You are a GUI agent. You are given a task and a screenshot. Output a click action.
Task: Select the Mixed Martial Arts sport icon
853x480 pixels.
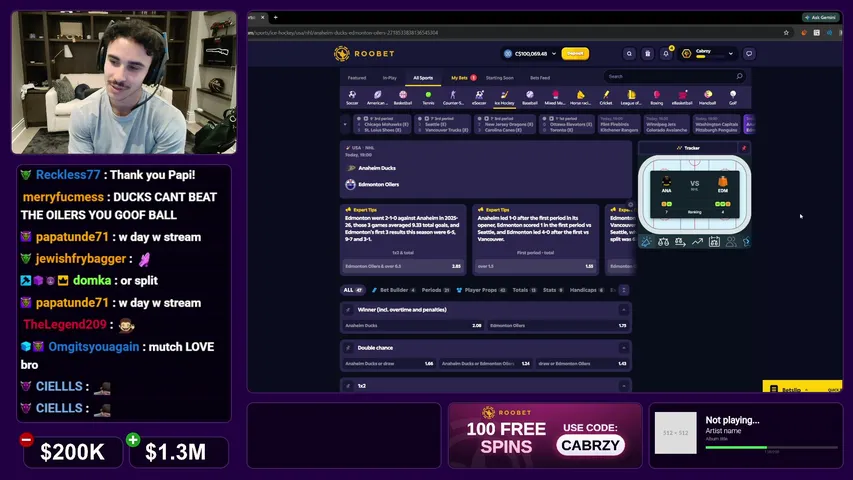555,97
